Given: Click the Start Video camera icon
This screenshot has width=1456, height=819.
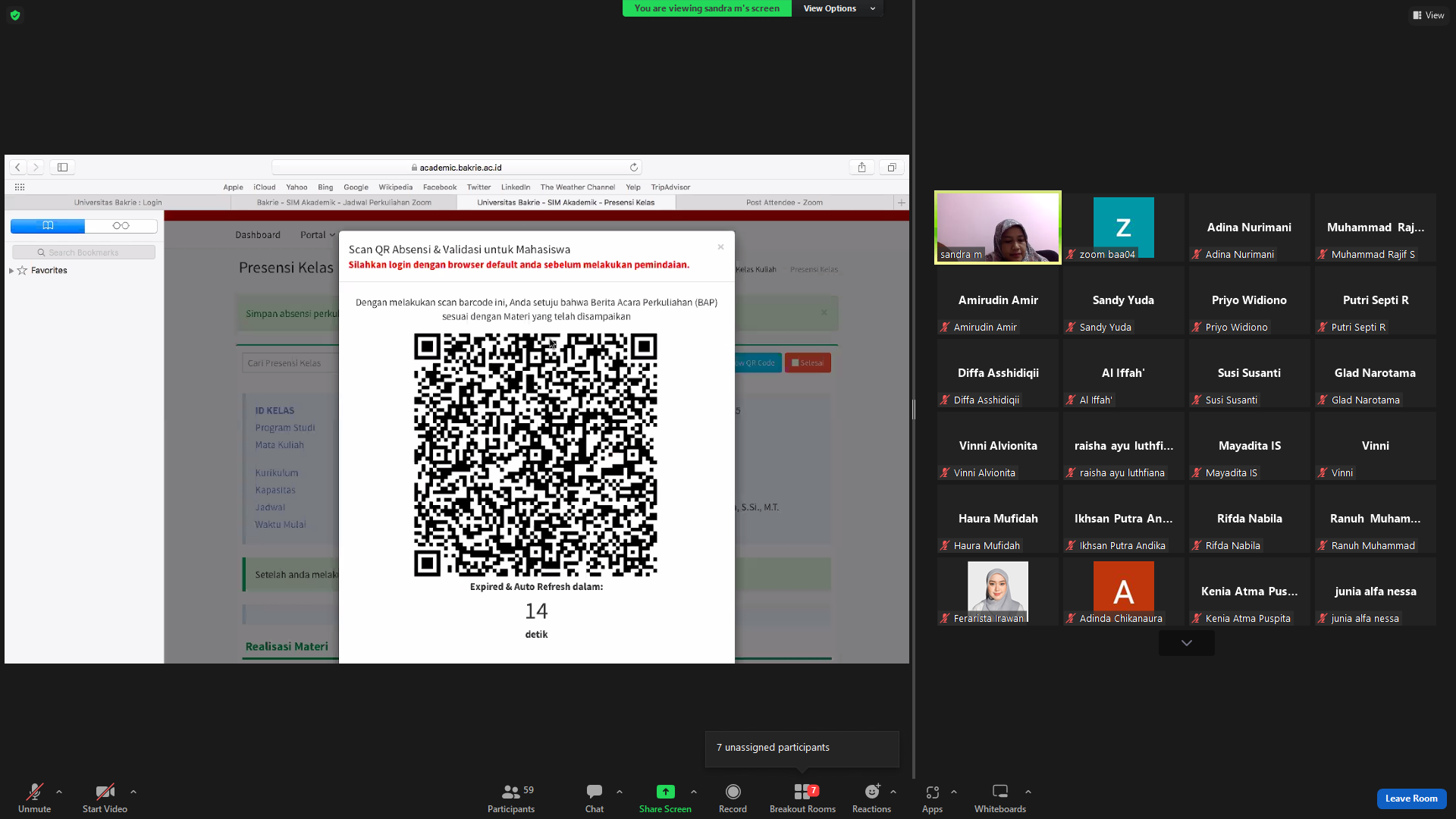Looking at the screenshot, I should pos(105,792).
